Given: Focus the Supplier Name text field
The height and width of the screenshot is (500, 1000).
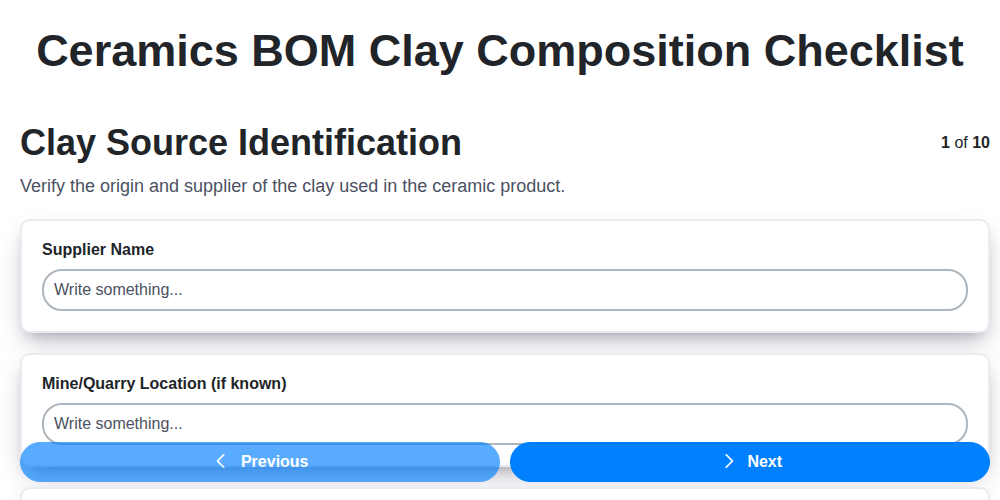Looking at the screenshot, I should [504, 290].
